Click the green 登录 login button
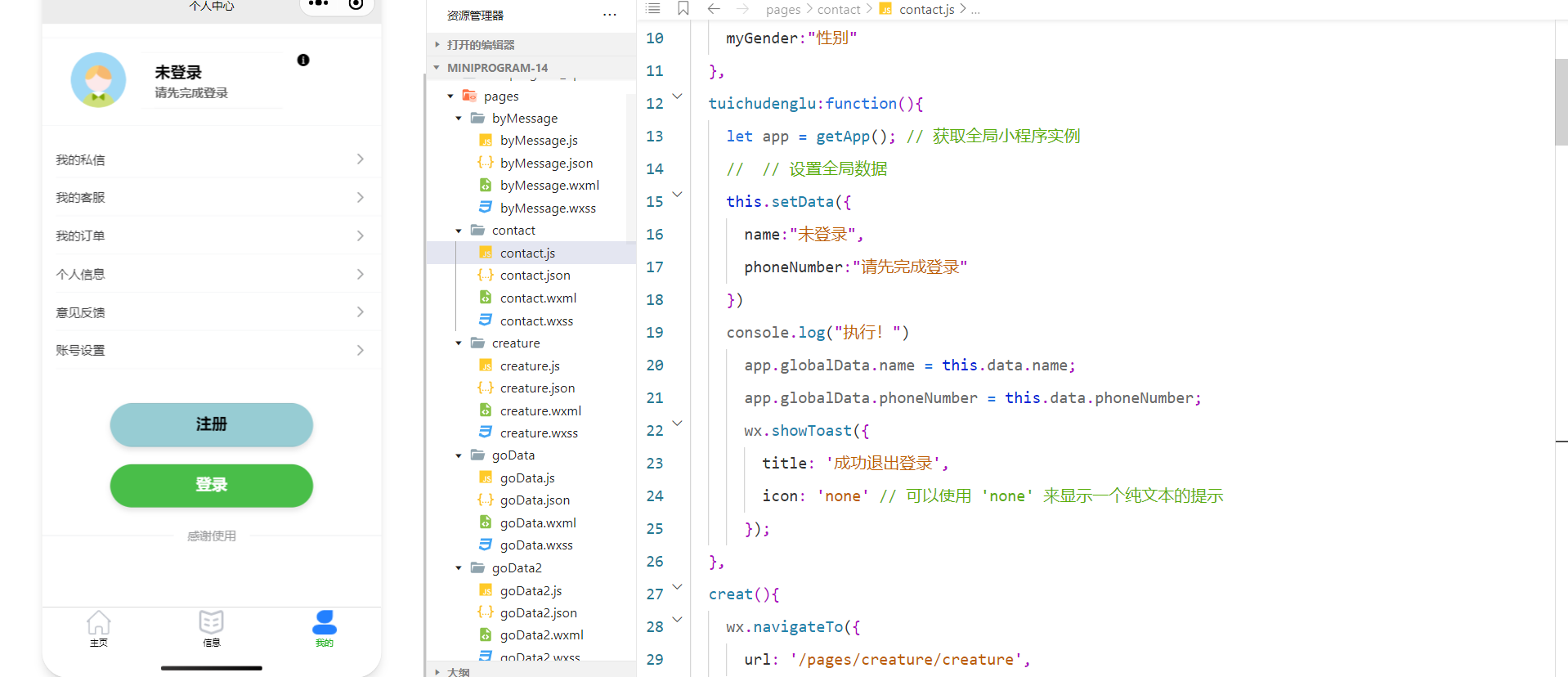Viewport: 1568px width, 677px height. [x=212, y=485]
